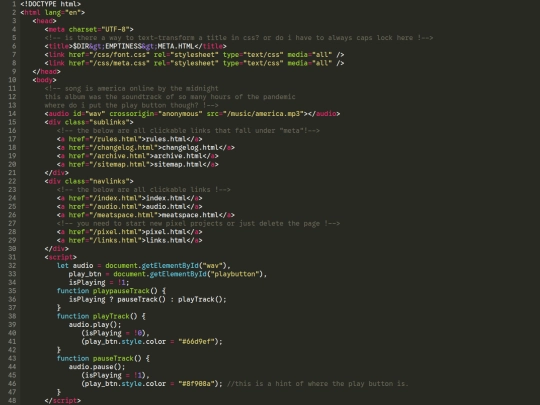Click the comment "song is america online by the midnight"
Viewport: 540px width, 405px height.
[x=131, y=89]
